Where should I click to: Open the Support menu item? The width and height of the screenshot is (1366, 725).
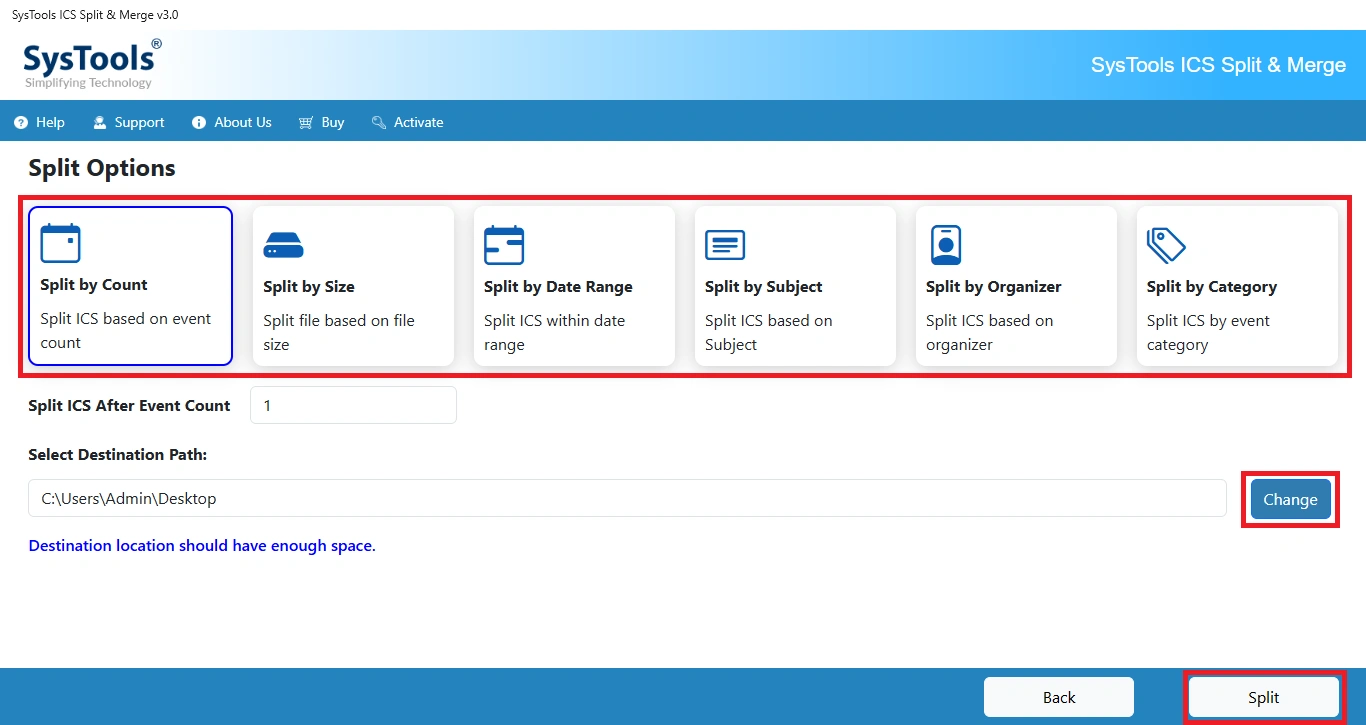point(129,123)
